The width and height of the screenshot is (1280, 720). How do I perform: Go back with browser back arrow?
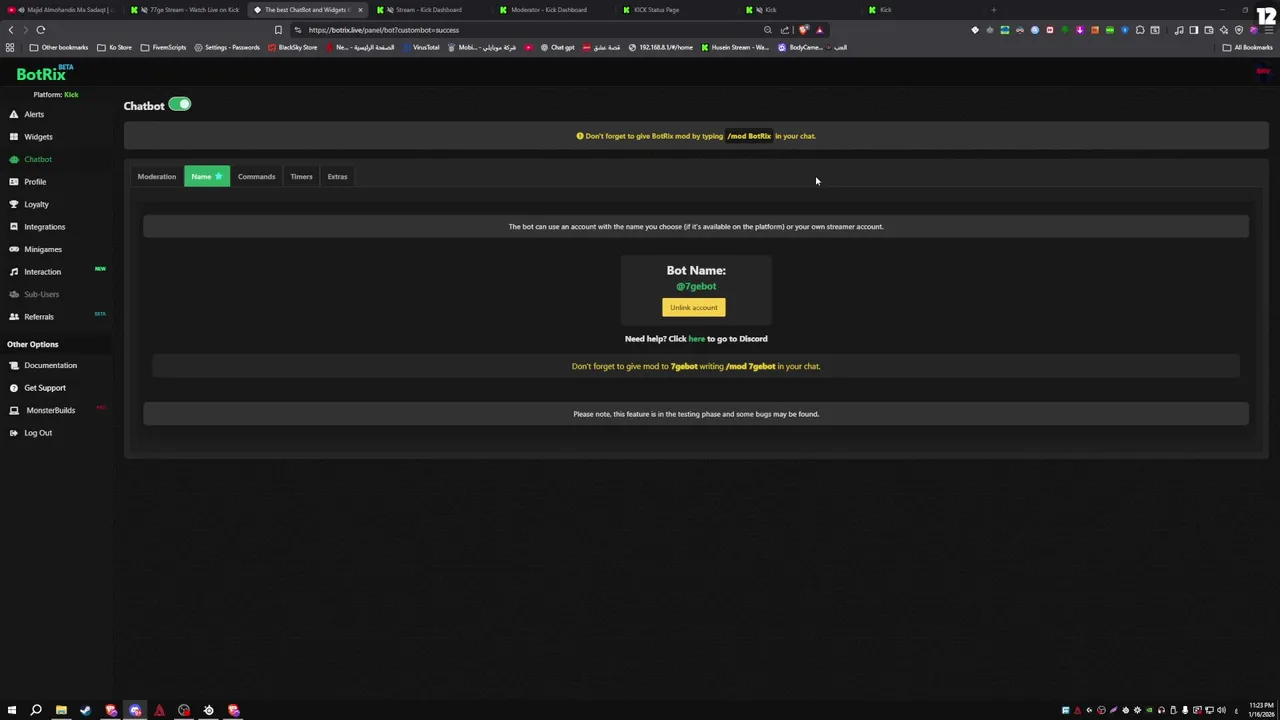point(11,30)
